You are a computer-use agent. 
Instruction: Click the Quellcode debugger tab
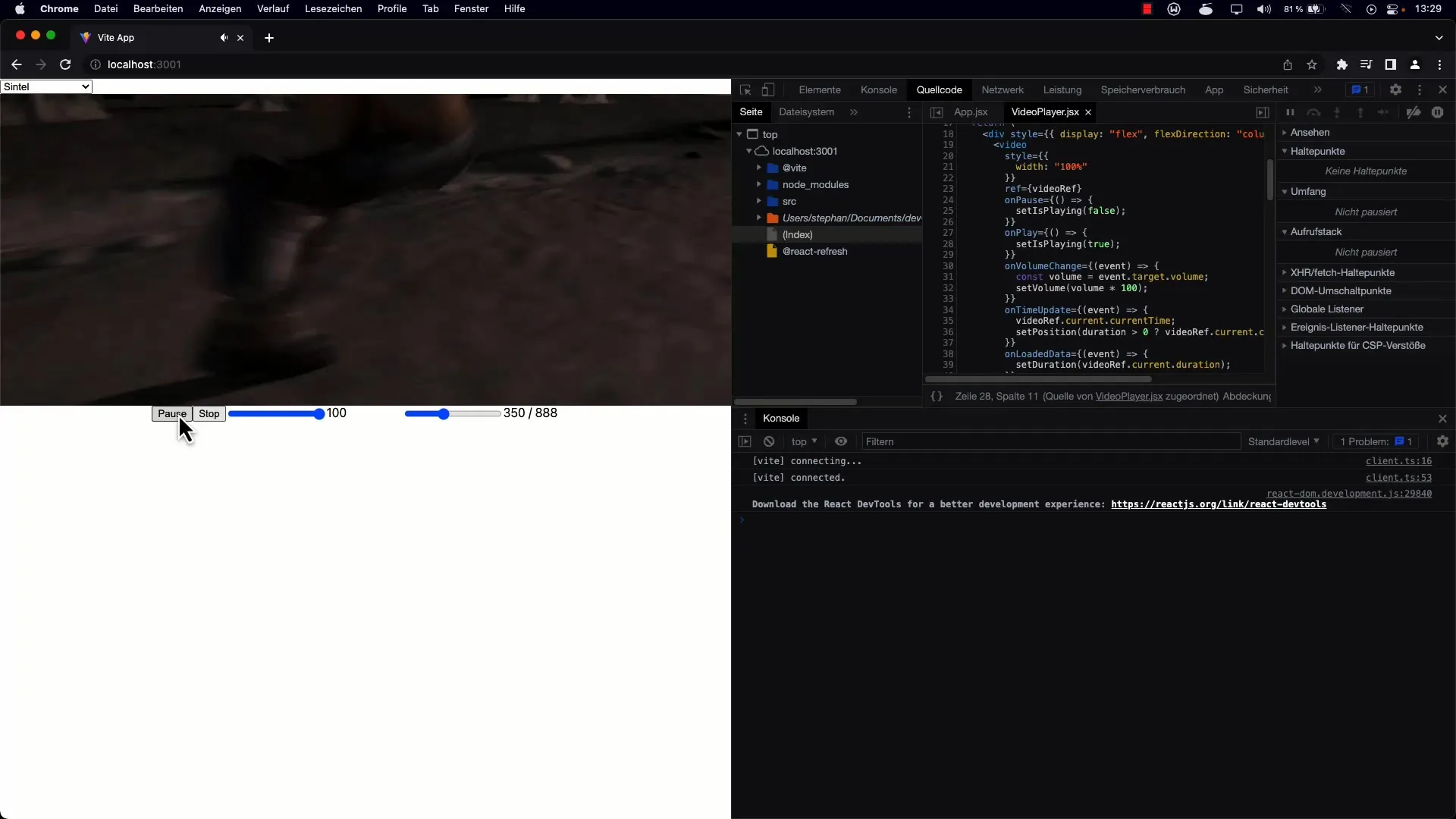point(939,89)
